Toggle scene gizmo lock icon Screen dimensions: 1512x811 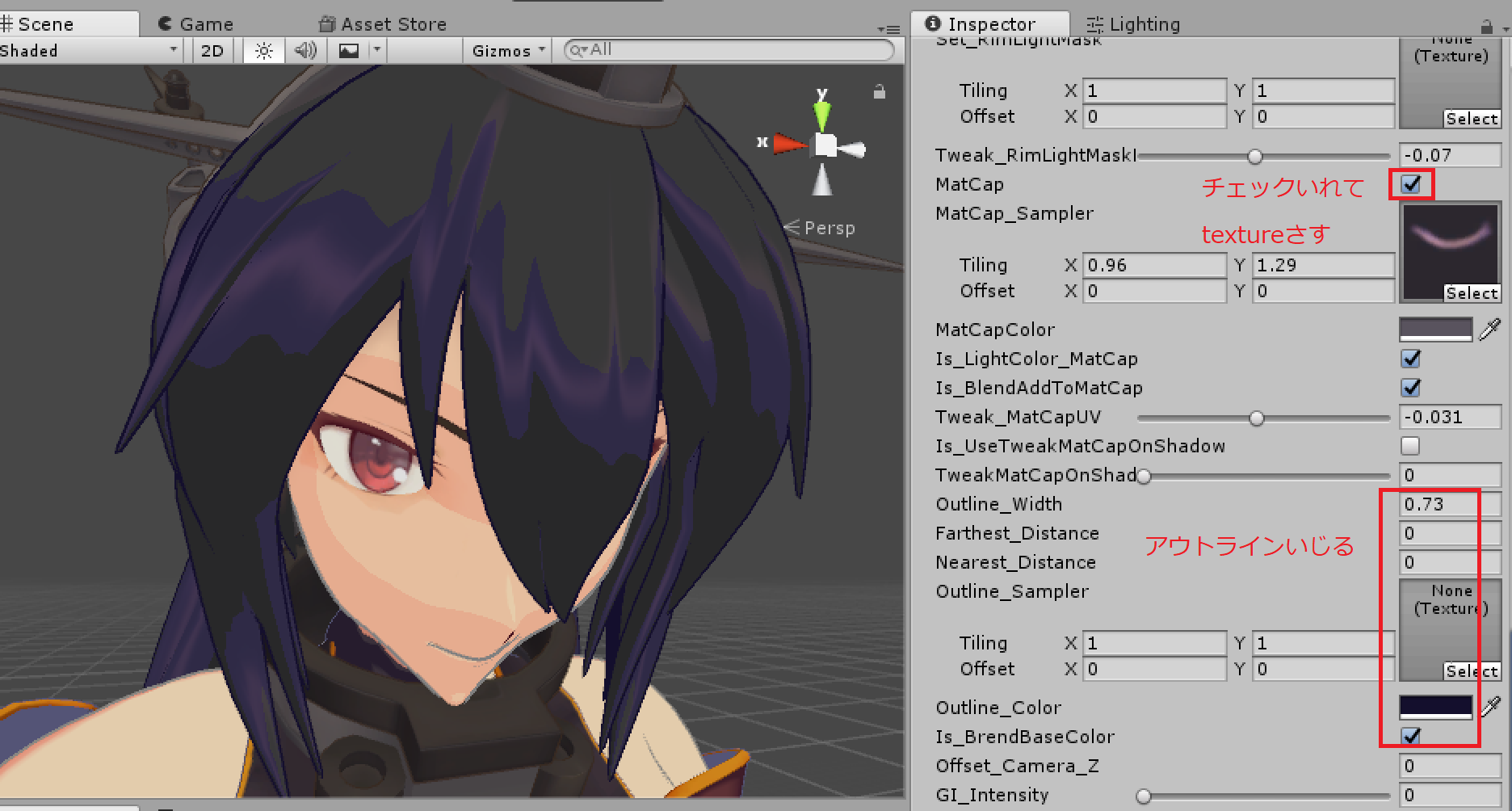[879, 92]
